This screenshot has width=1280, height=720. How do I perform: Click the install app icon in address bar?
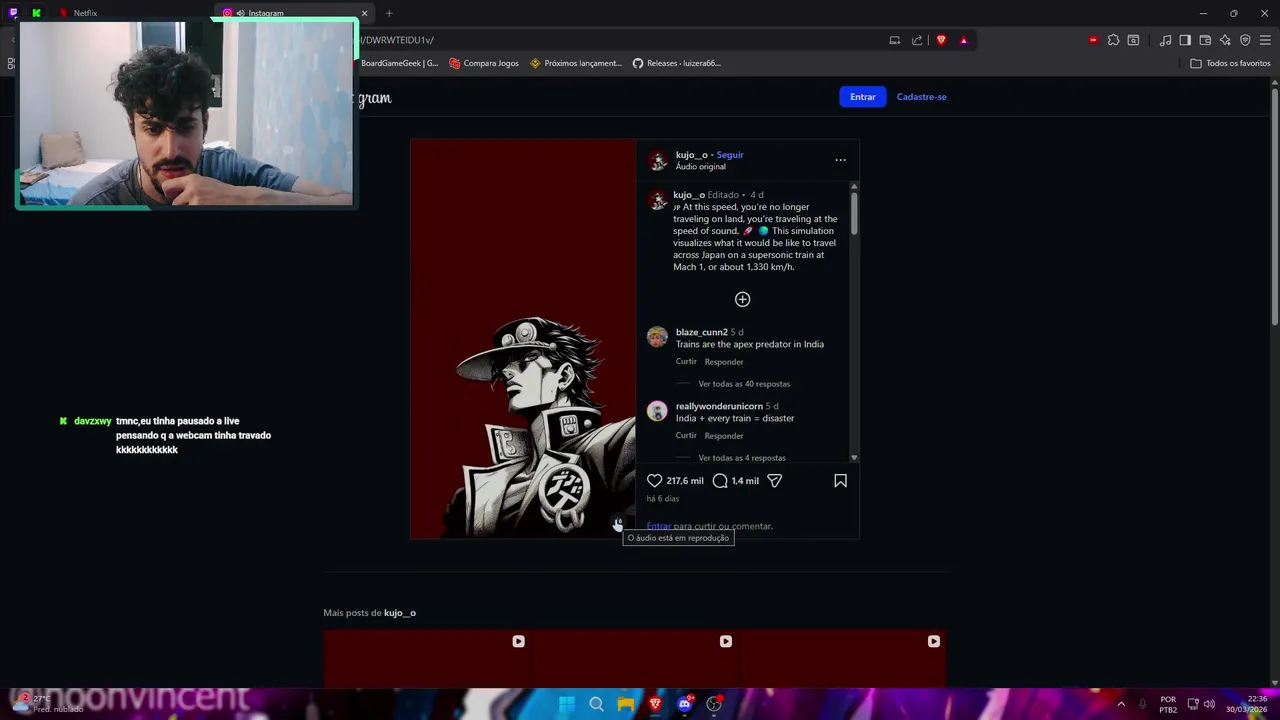point(895,40)
